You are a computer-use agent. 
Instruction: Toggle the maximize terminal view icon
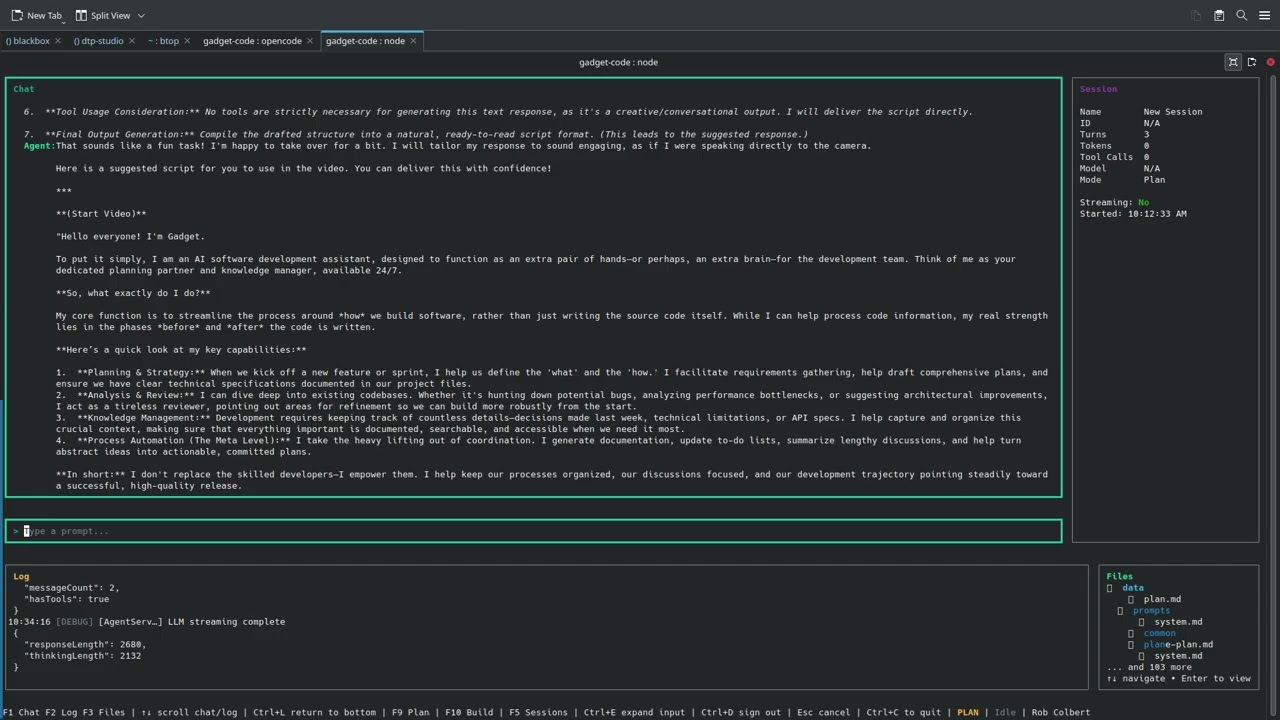point(1233,62)
